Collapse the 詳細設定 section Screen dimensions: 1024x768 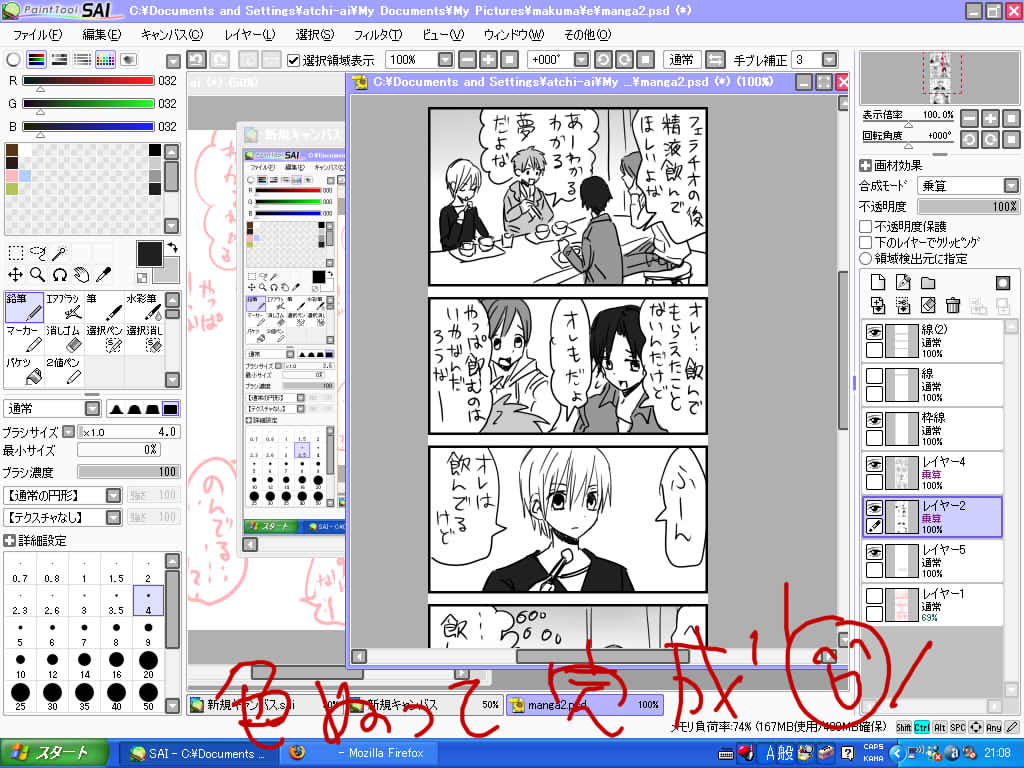click(x=9, y=541)
